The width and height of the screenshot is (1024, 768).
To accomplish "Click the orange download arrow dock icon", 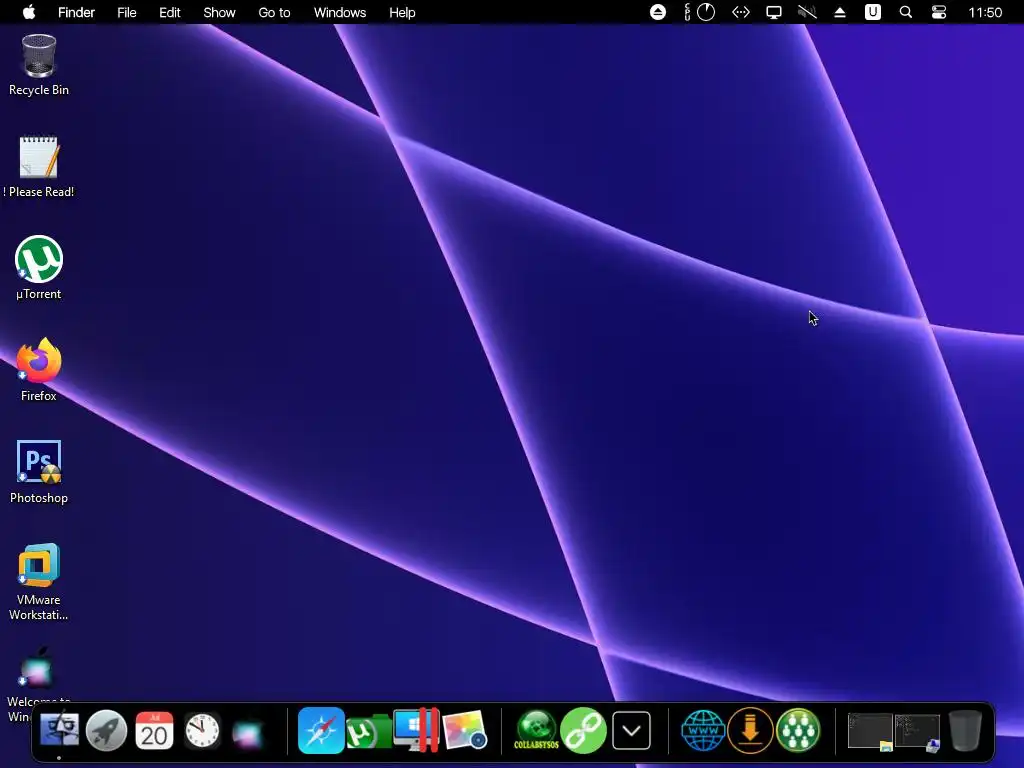I will click(750, 730).
